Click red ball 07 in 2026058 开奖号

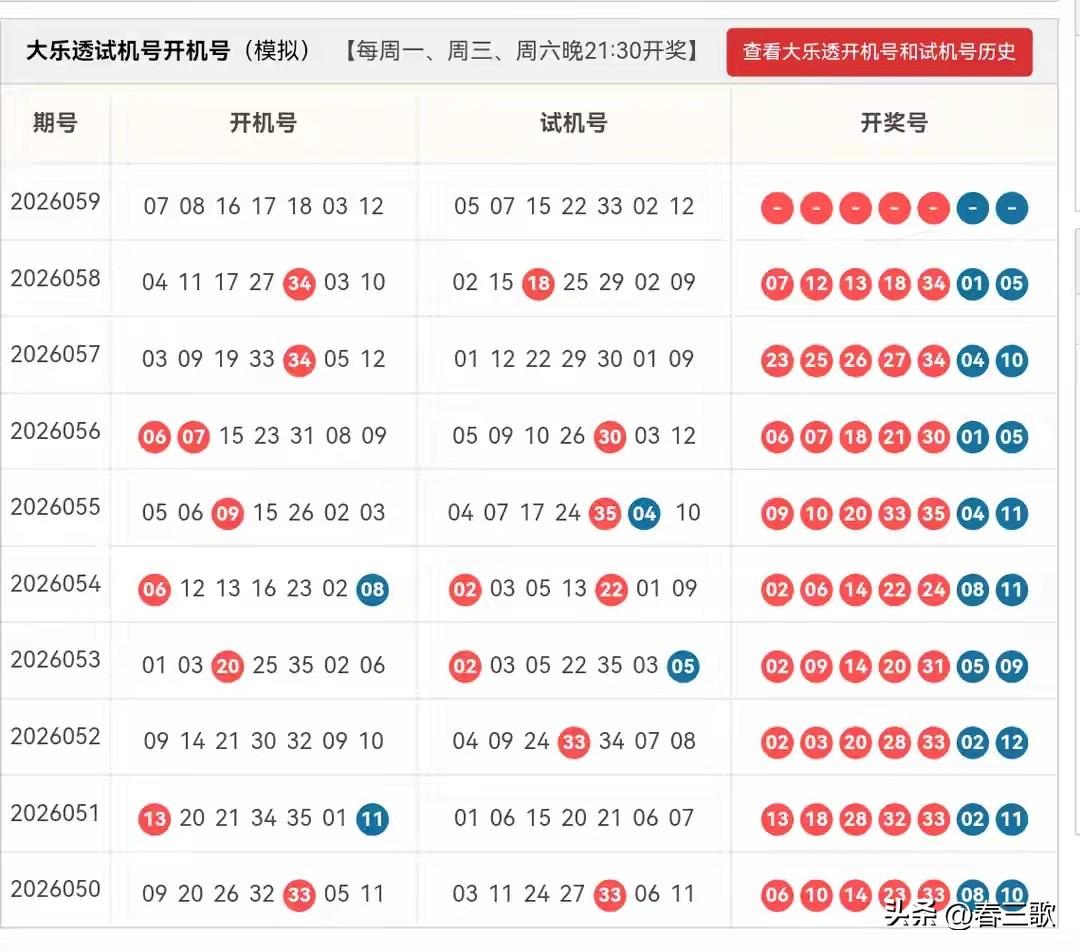pos(777,284)
